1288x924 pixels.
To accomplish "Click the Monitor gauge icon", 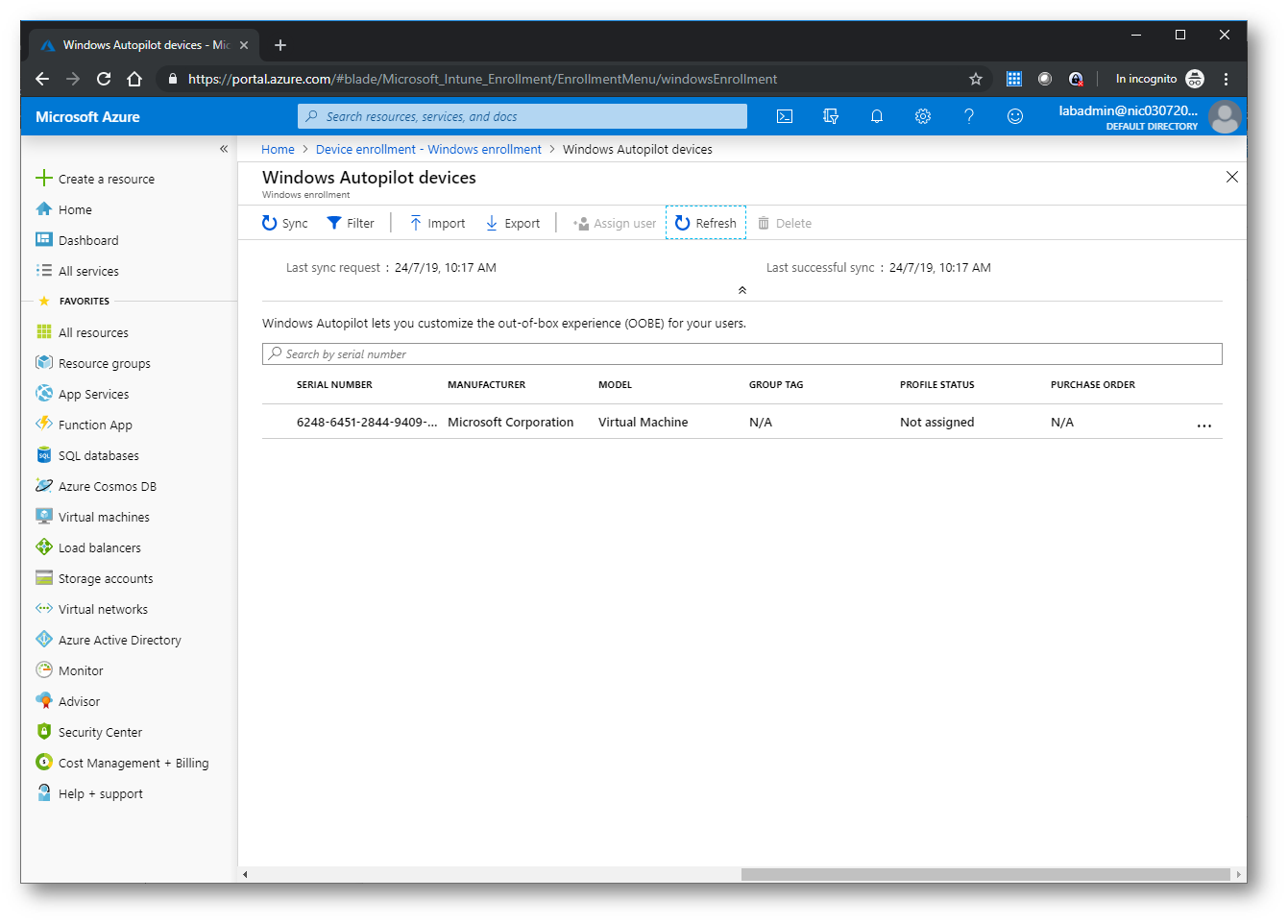I will tap(44, 669).
